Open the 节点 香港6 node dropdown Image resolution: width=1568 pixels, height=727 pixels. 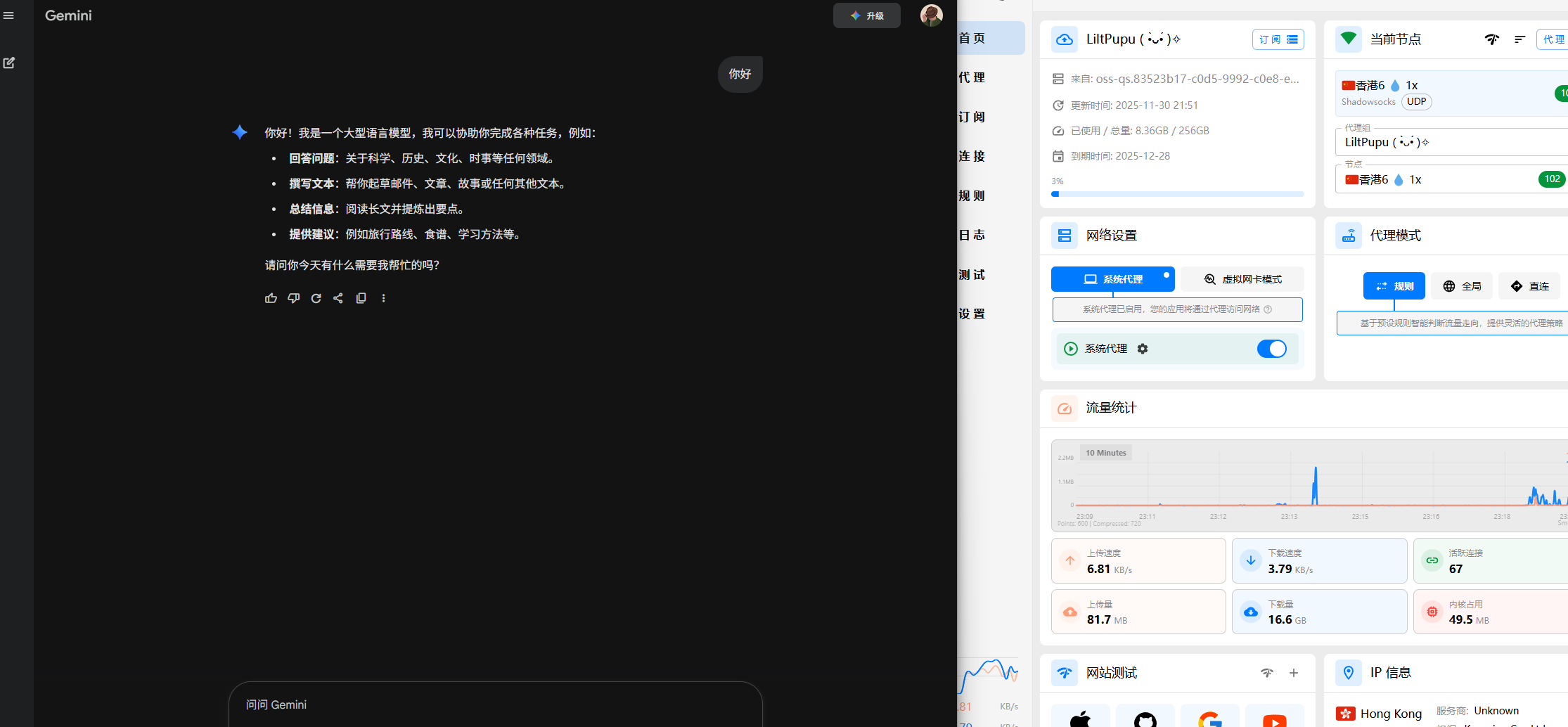tap(1434, 180)
